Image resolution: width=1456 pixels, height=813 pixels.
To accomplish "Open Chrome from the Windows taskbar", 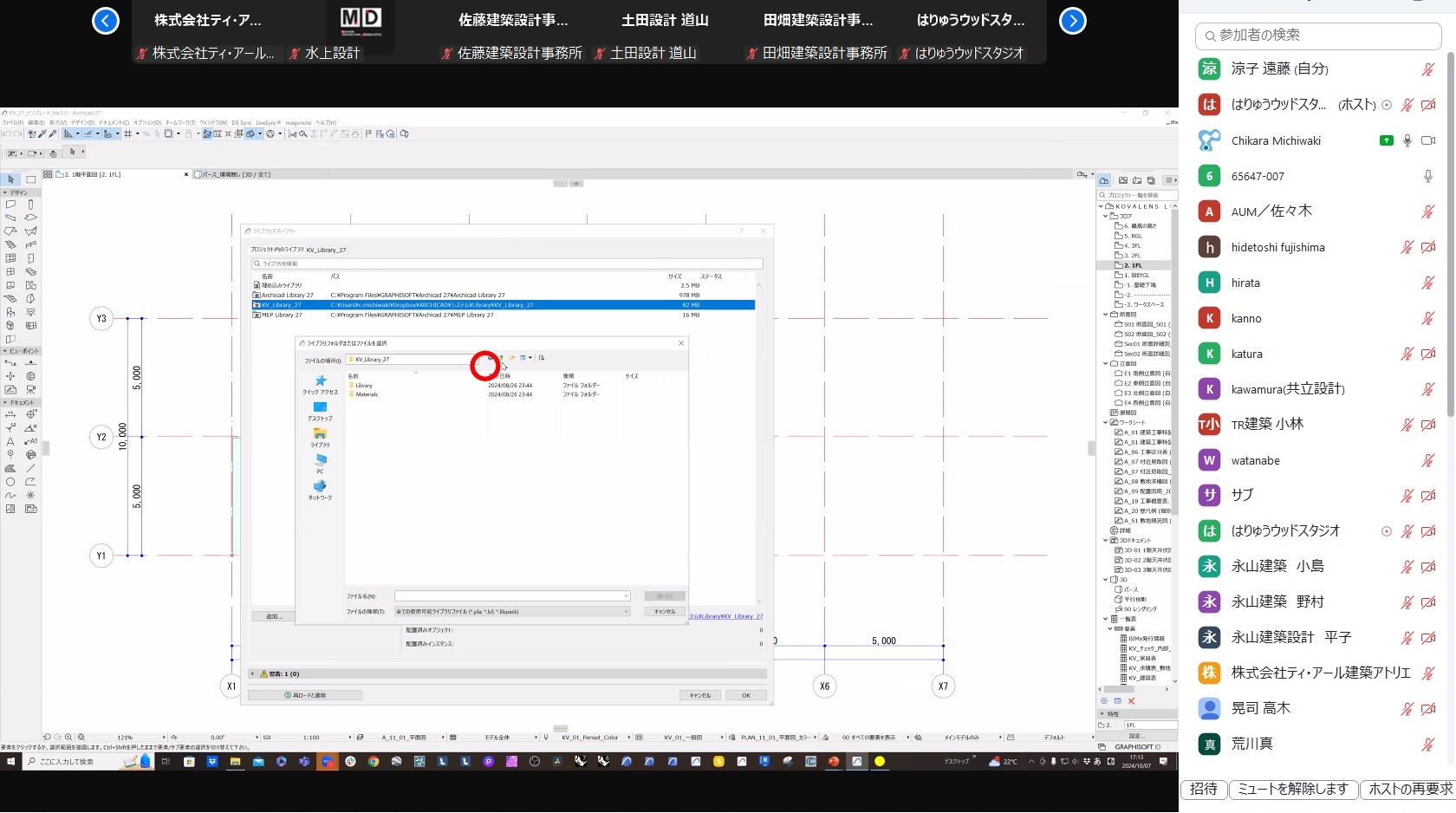I will click(x=374, y=761).
